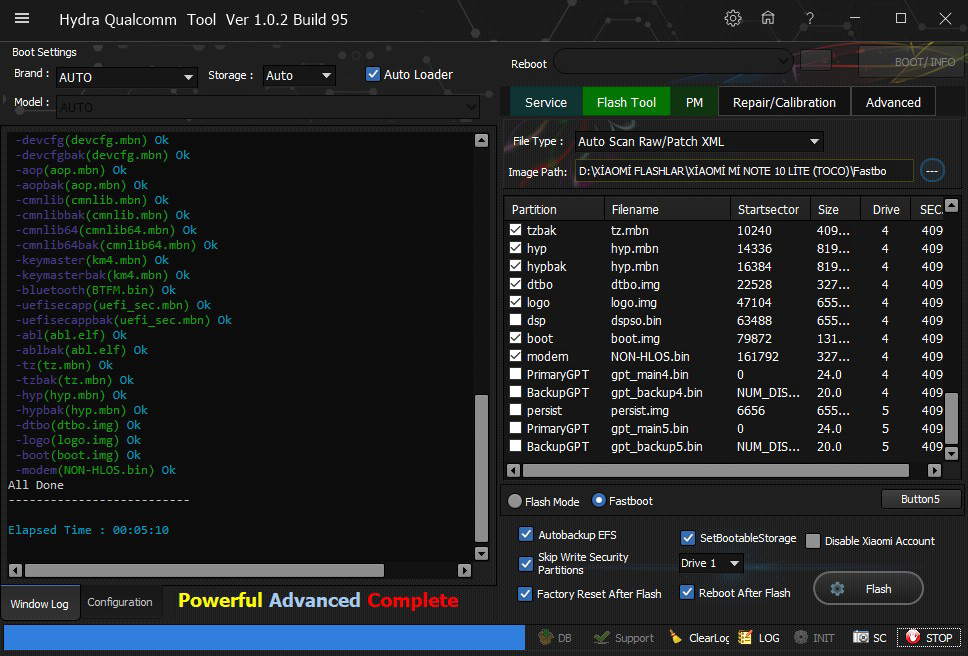Open Support in the bottom toolbar
Viewport: 968px width, 656px height.
[x=622, y=637]
